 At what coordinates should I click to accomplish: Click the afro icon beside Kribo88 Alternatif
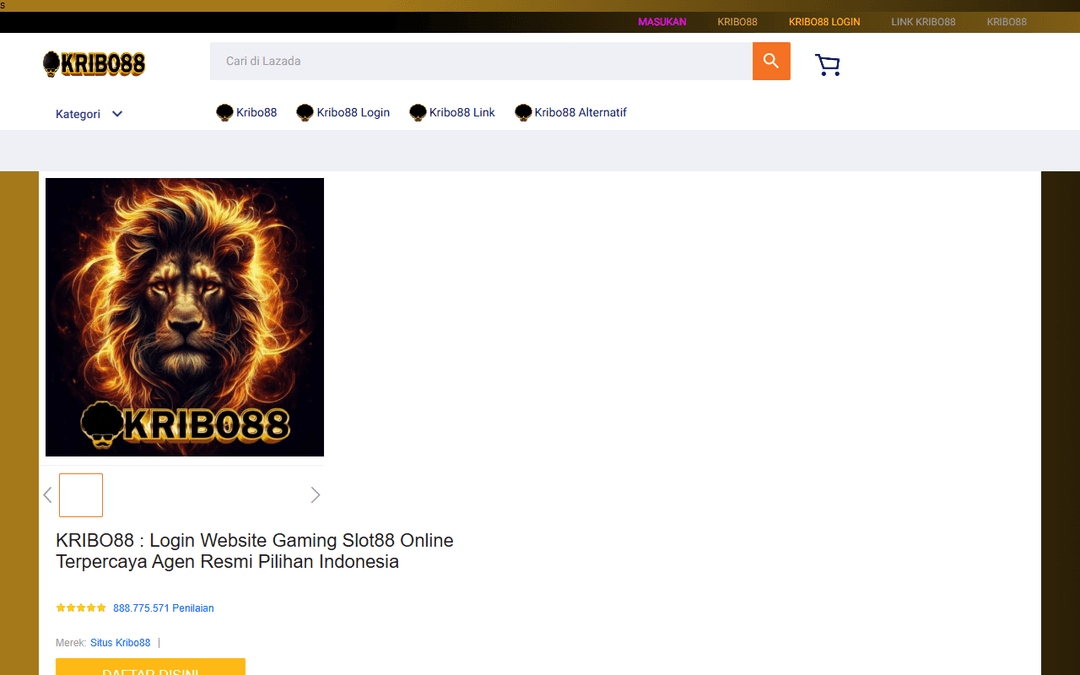(x=523, y=112)
